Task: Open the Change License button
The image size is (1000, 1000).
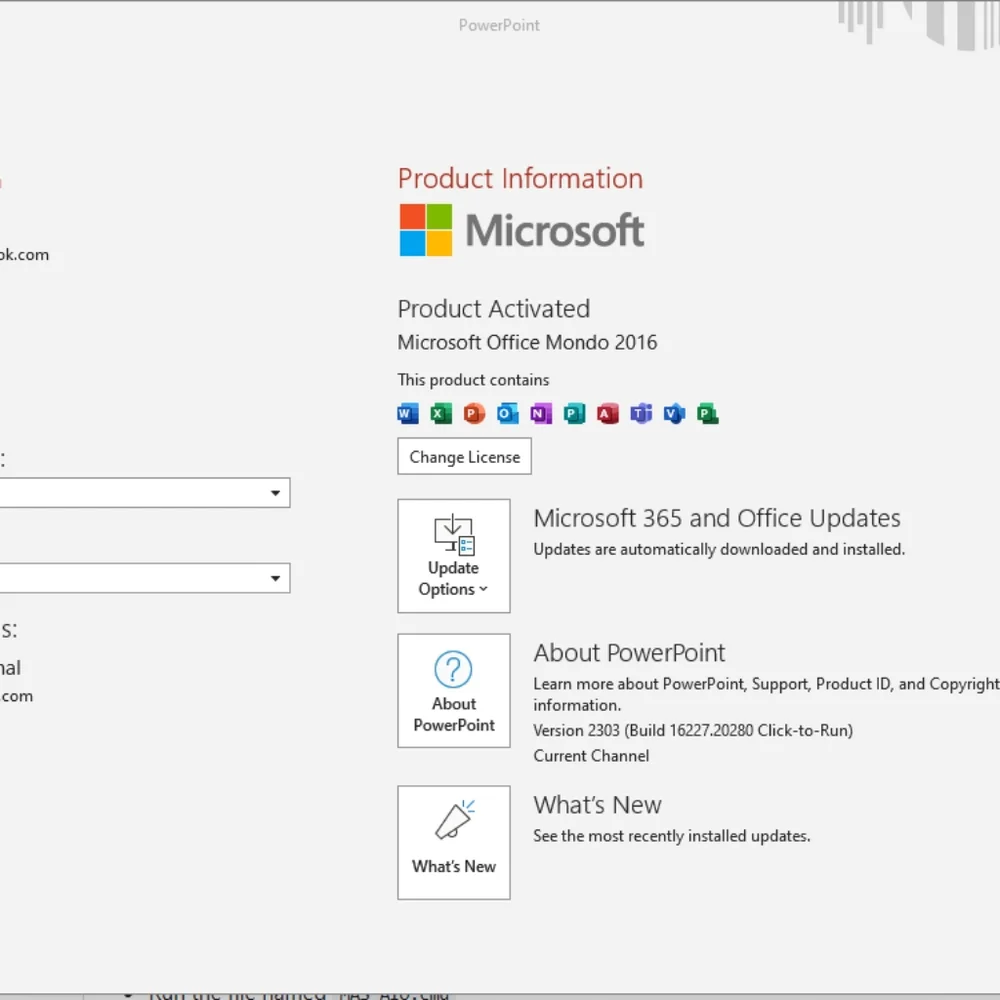Action: pyautogui.click(x=464, y=456)
